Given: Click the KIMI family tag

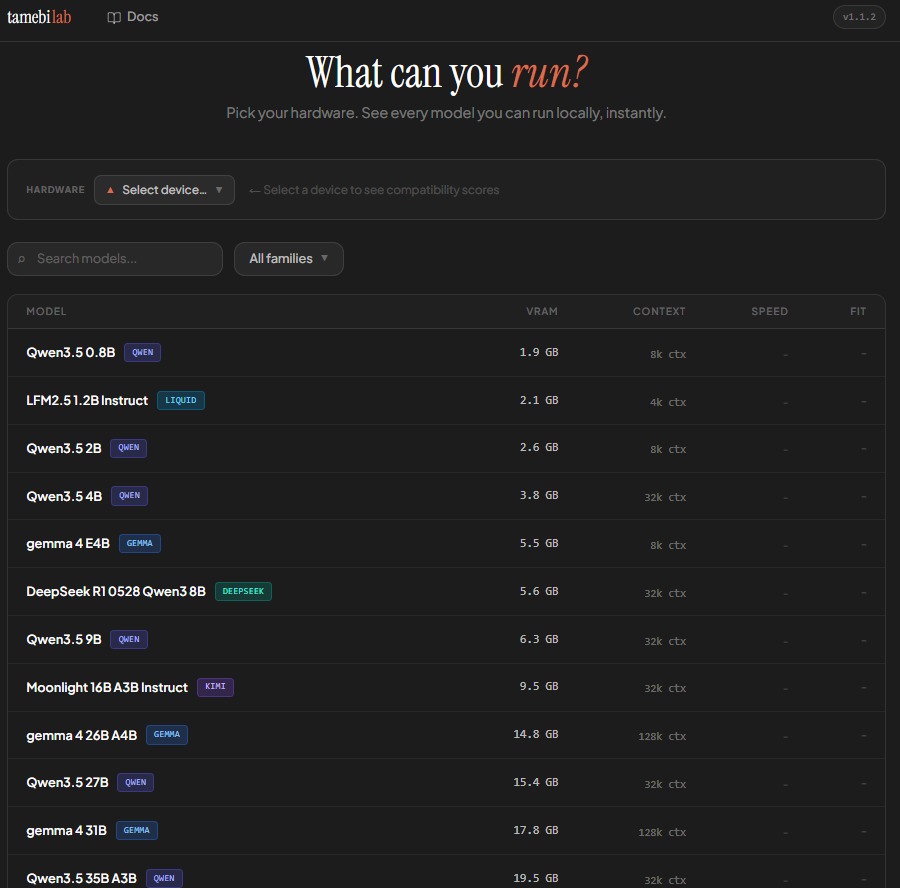Looking at the screenshot, I should tap(215, 687).
